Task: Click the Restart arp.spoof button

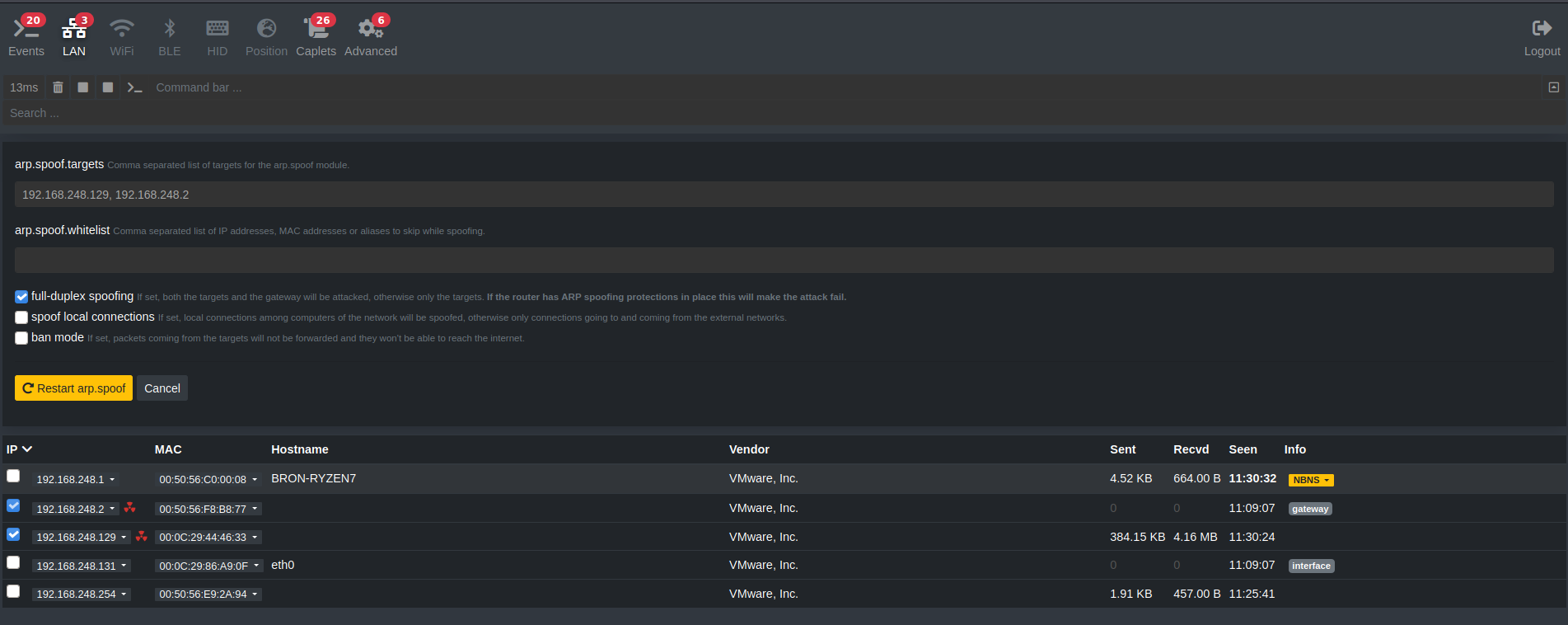Action: (x=73, y=388)
